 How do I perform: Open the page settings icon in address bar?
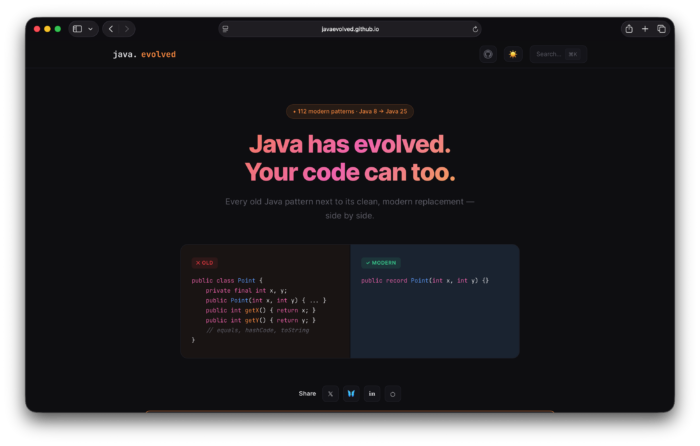pos(225,29)
